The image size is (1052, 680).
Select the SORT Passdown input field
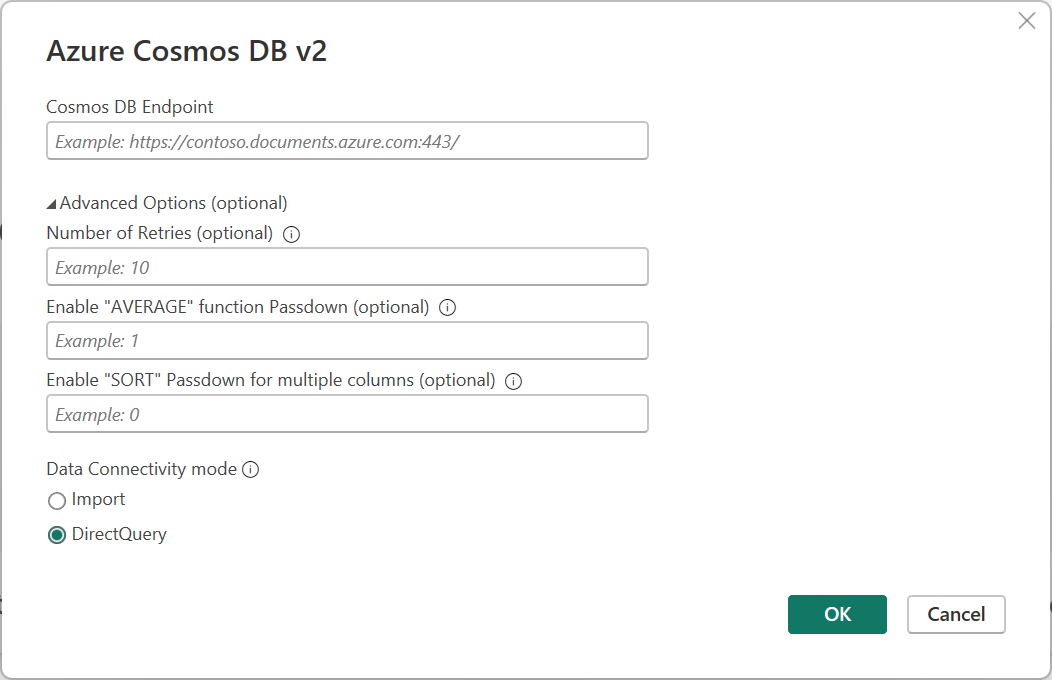pyautogui.click(x=347, y=413)
